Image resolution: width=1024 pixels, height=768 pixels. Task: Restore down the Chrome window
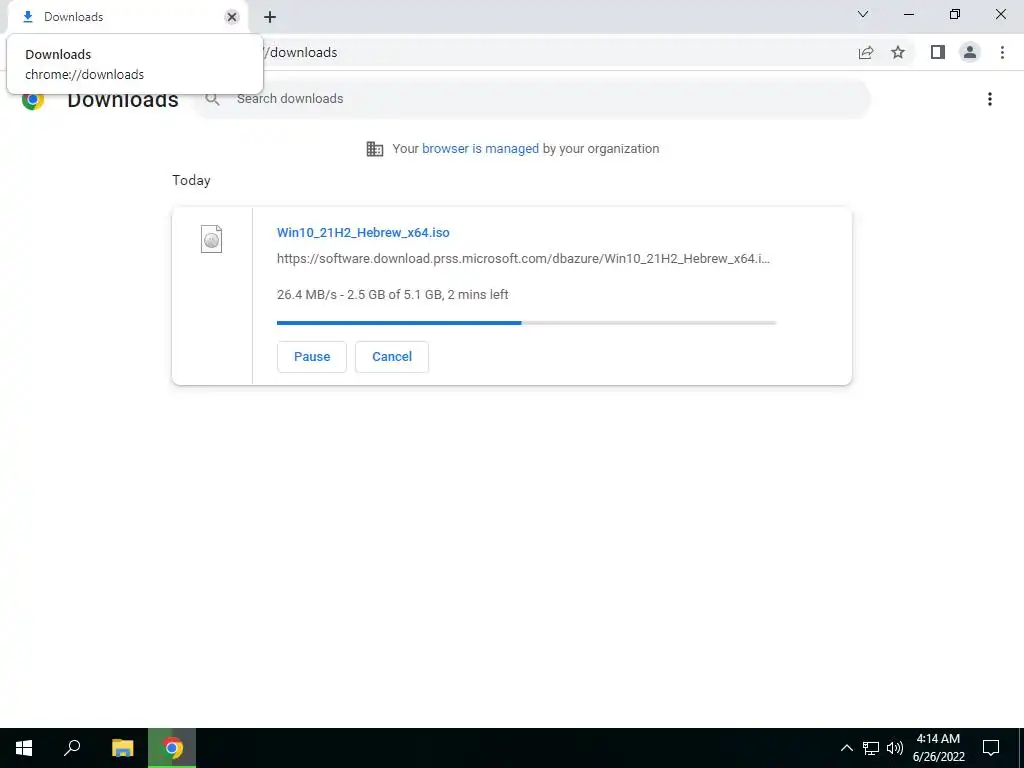(955, 14)
